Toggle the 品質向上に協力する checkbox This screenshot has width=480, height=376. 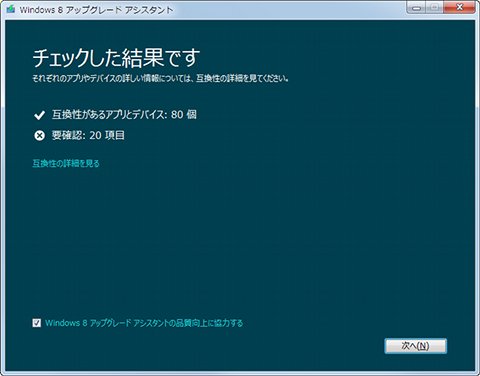click(x=37, y=323)
